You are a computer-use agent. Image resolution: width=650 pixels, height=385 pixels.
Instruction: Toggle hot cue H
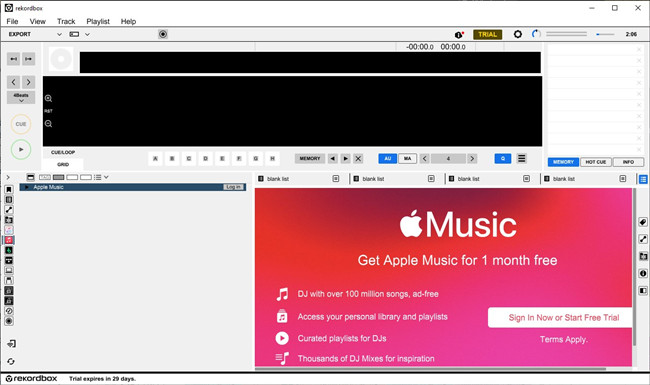pyautogui.click(x=272, y=158)
